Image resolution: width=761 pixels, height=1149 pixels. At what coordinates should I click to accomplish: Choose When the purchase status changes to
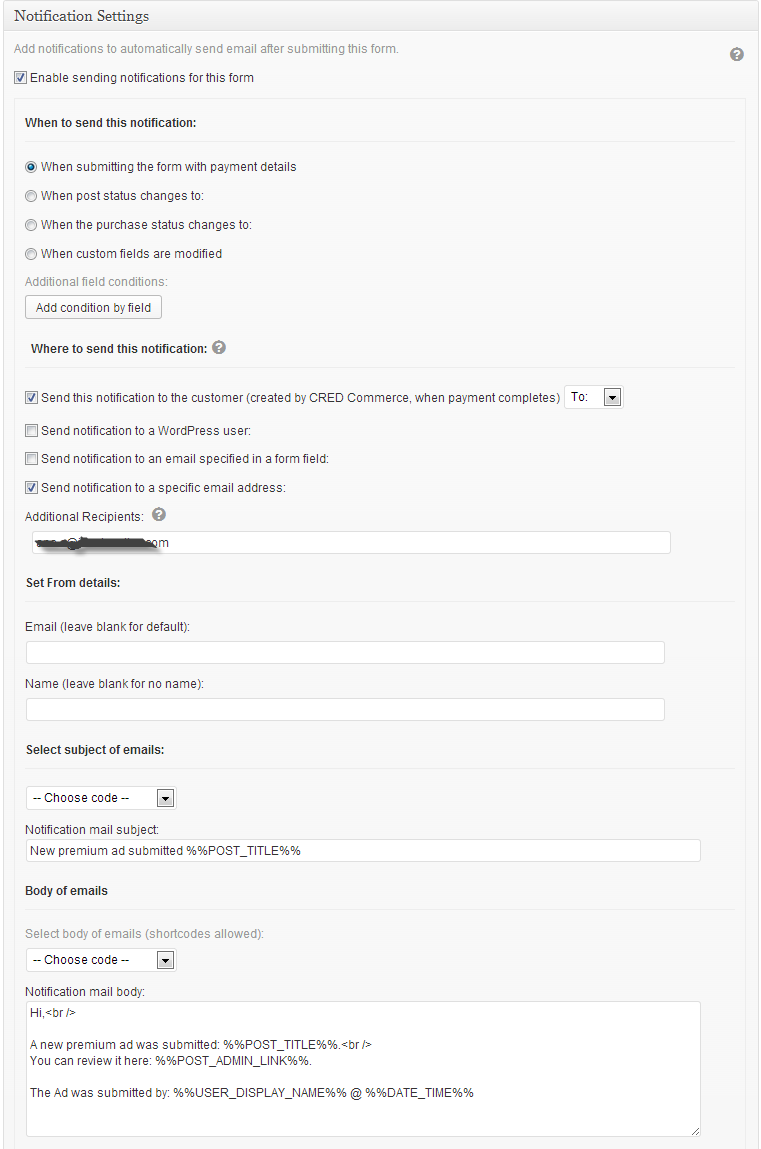coord(31,225)
